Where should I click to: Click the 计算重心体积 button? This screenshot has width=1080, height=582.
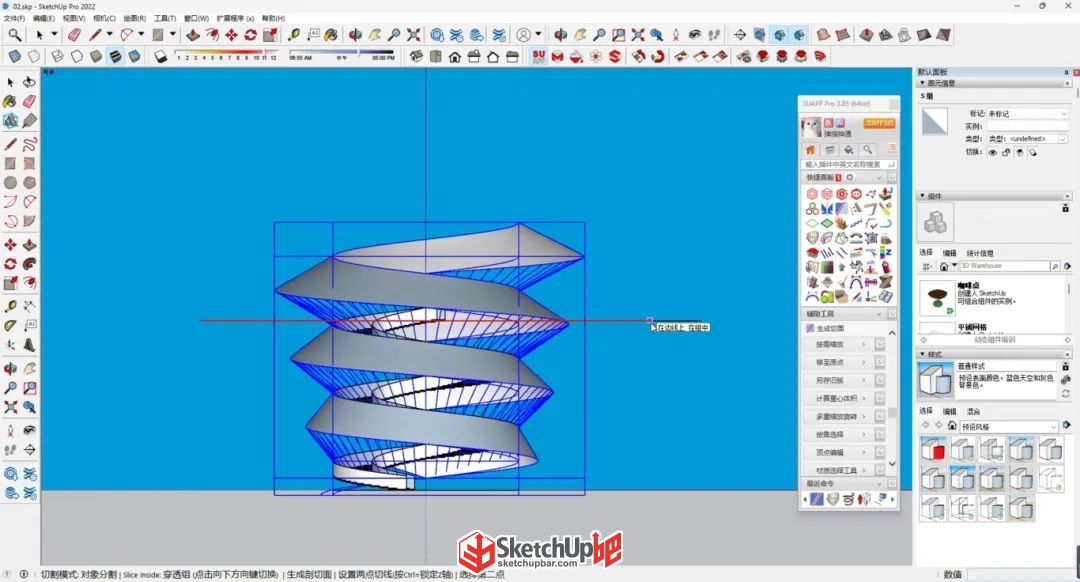click(x=838, y=398)
